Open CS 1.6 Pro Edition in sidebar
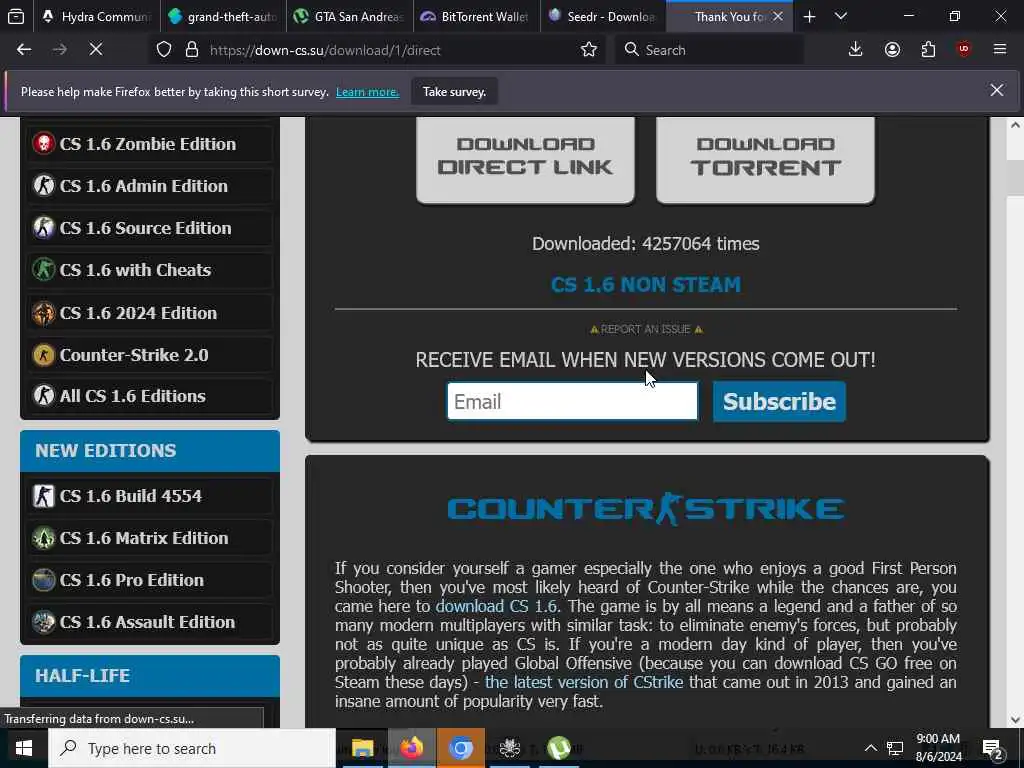 coord(150,580)
